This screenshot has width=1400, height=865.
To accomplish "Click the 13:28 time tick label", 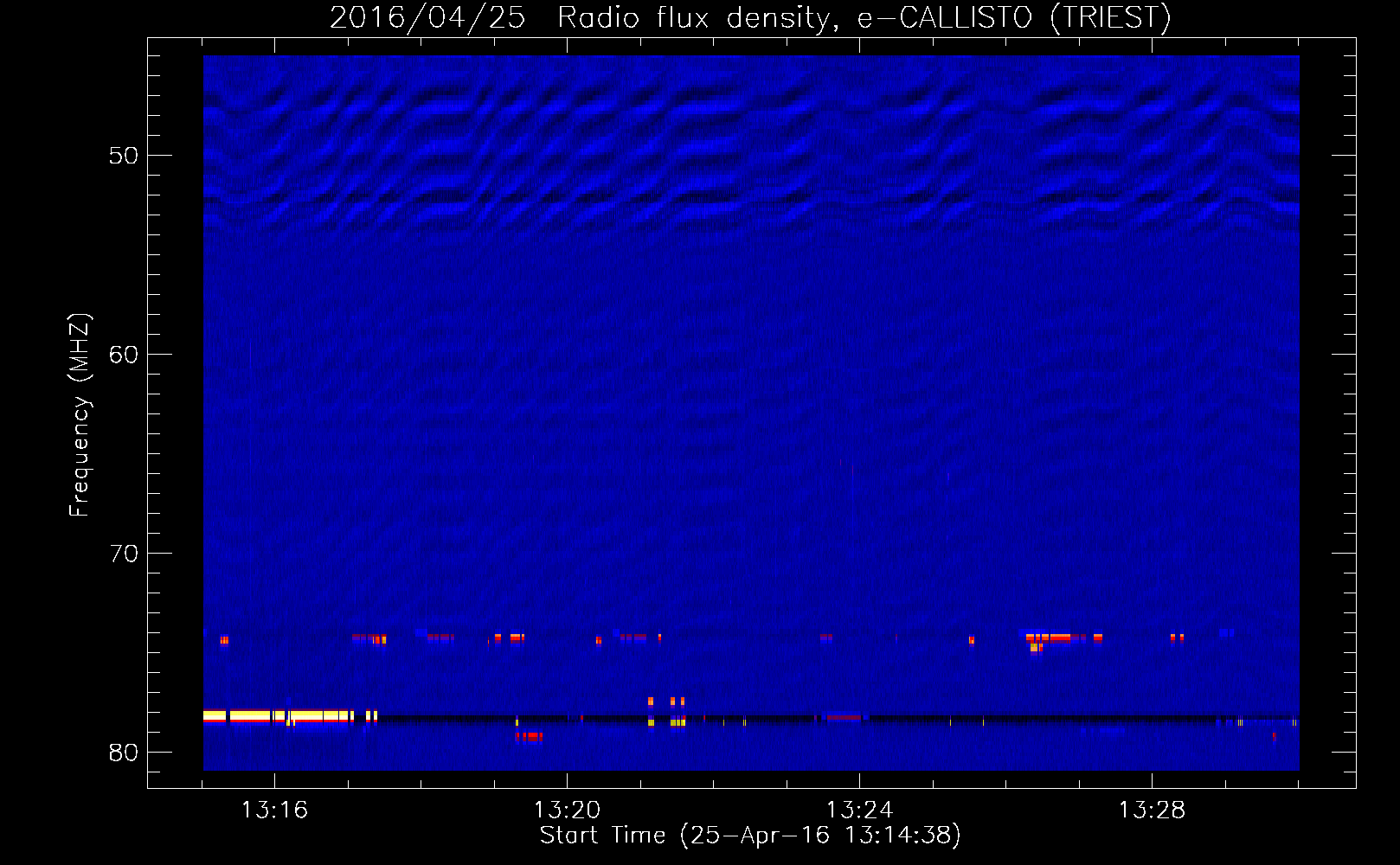I will click(1152, 811).
